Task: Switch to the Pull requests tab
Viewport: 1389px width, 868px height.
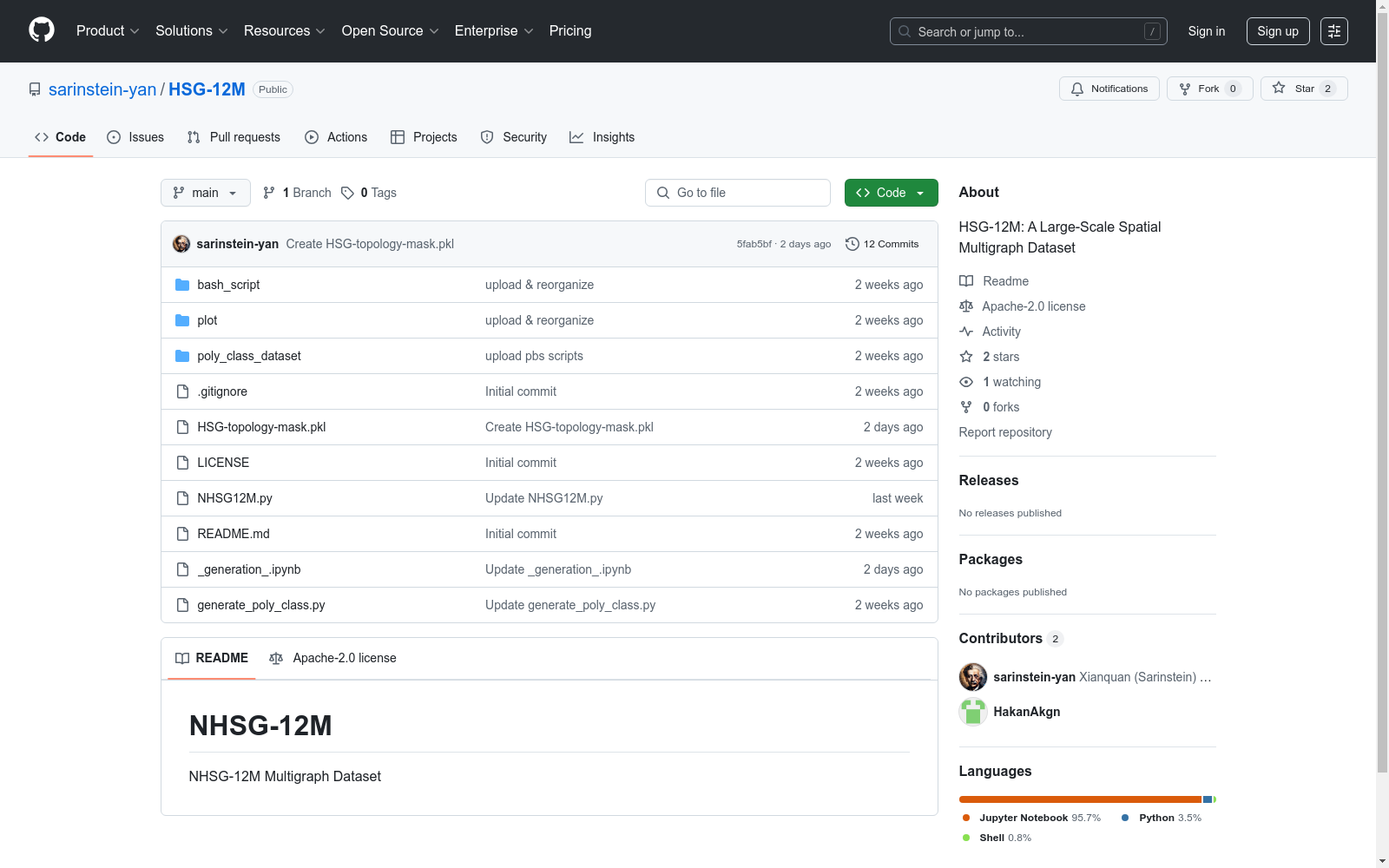Action: point(234,137)
